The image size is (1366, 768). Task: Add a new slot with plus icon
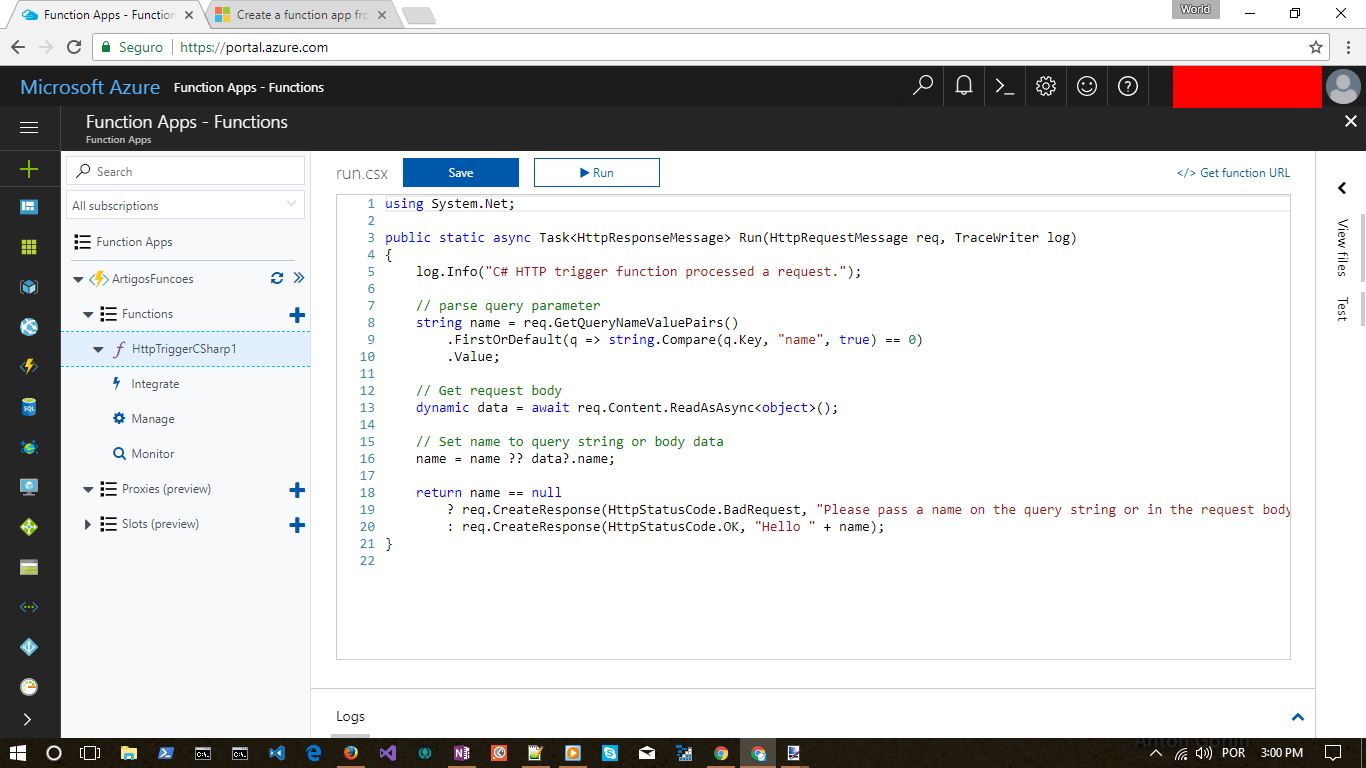[297, 525]
